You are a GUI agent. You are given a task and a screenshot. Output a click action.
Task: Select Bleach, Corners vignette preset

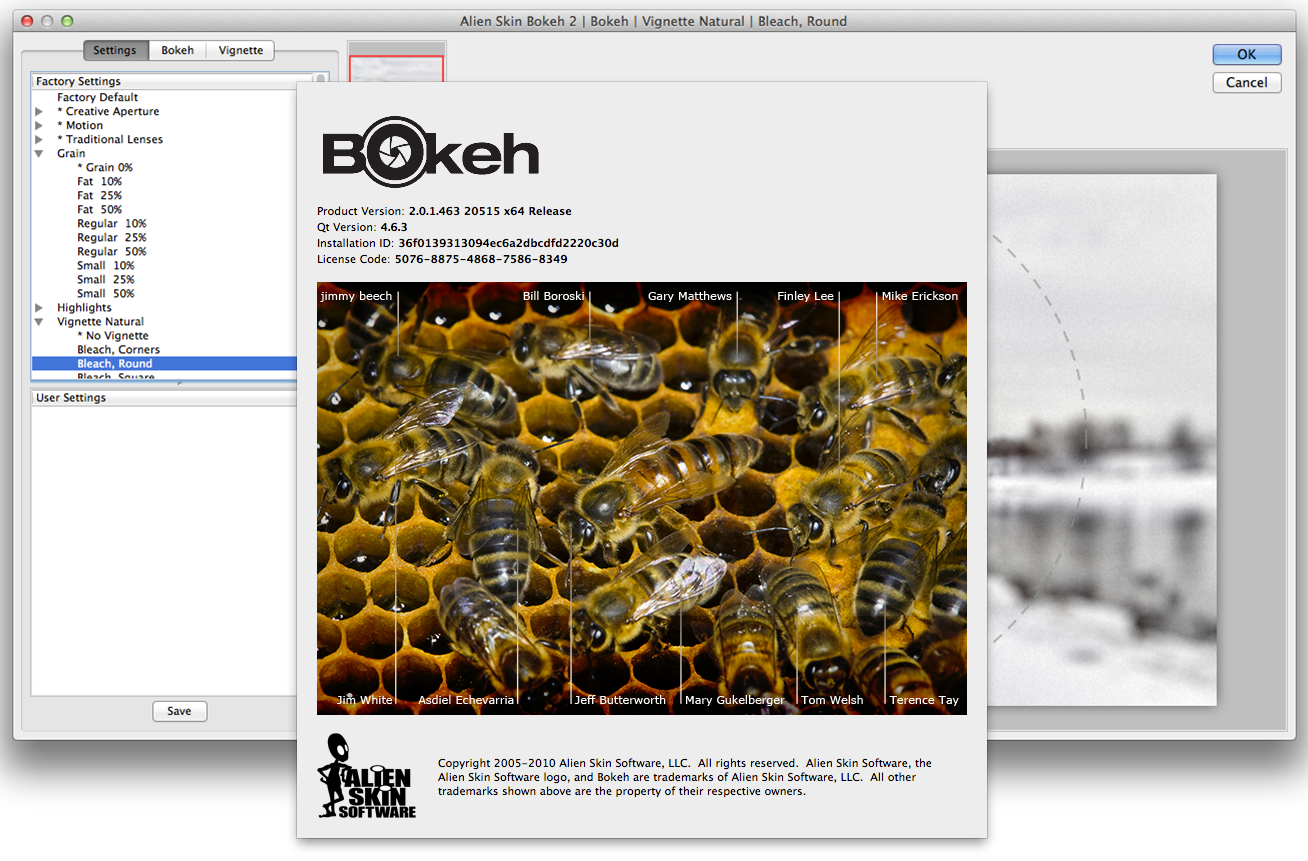[118, 350]
